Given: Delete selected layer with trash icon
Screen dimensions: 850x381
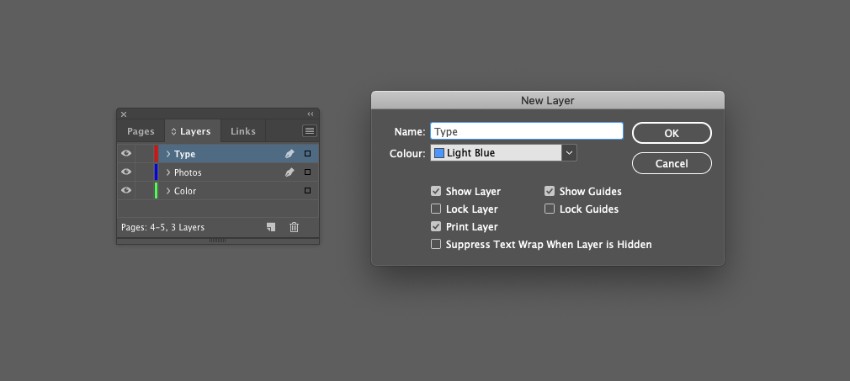Looking at the screenshot, I should 294,227.
